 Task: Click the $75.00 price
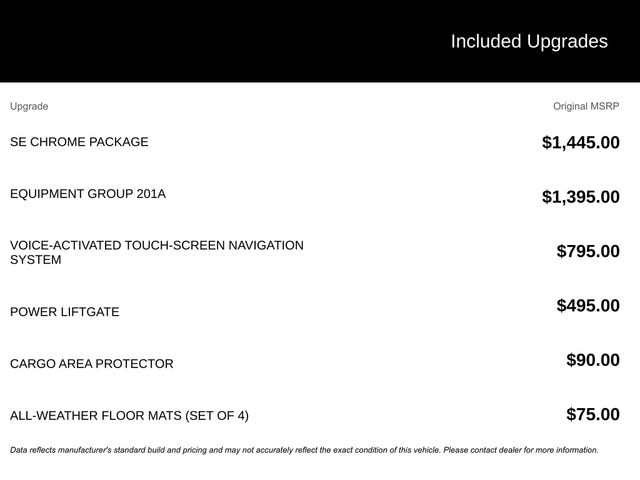pos(593,415)
